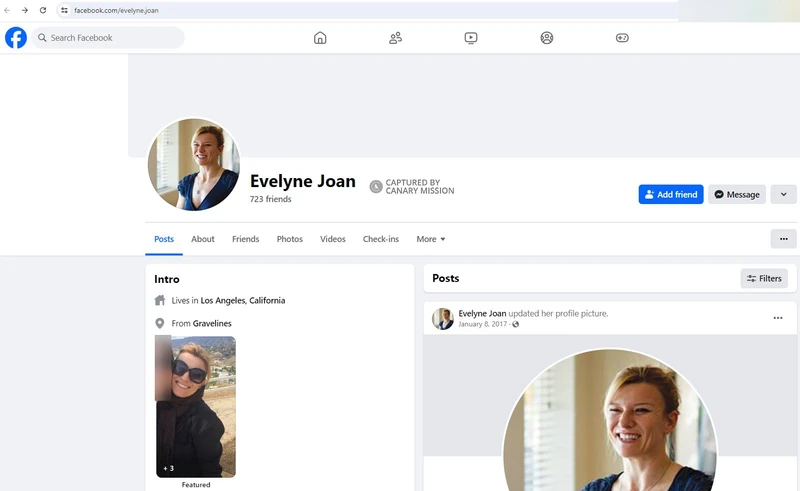Click the search magnifier icon
This screenshot has height=491, width=800.
point(42,38)
